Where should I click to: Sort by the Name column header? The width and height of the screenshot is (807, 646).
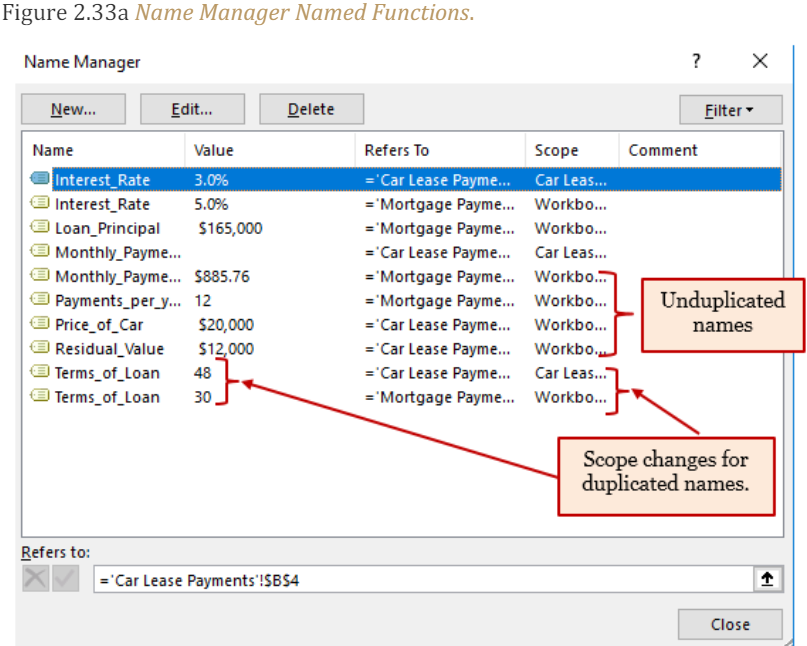click(x=103, y=150)
